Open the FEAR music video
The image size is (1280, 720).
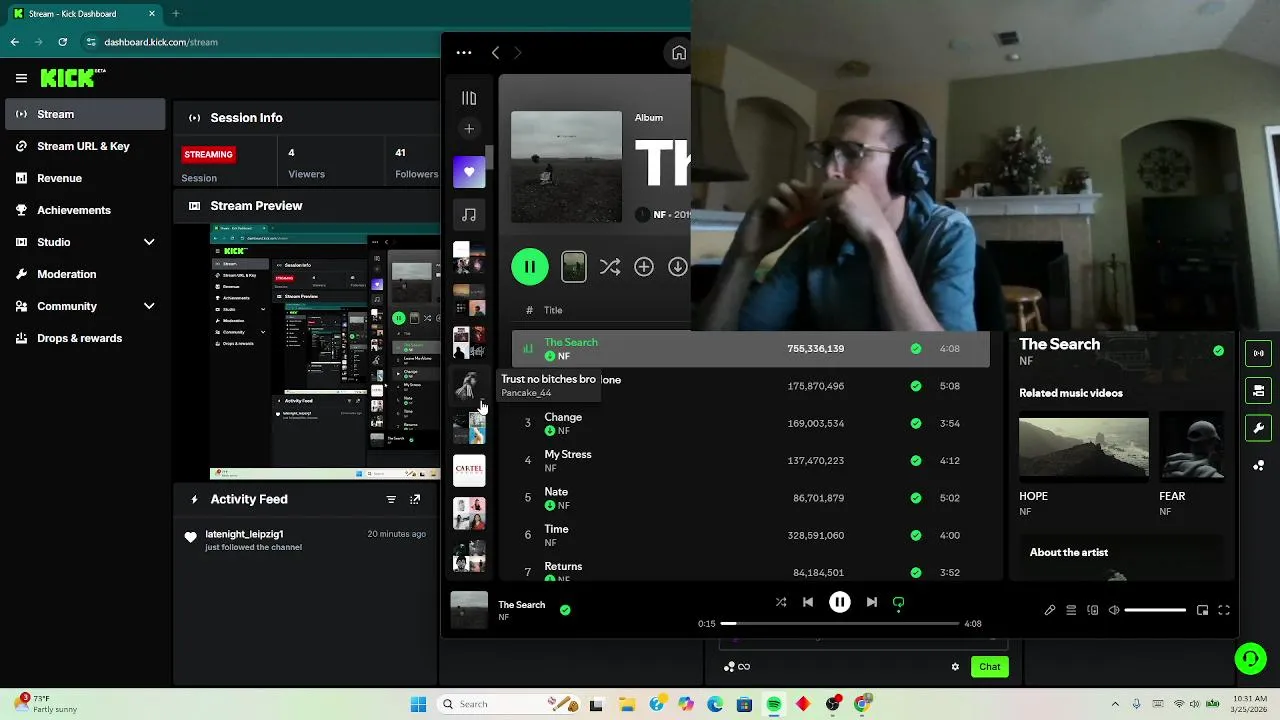point(1192,447)
